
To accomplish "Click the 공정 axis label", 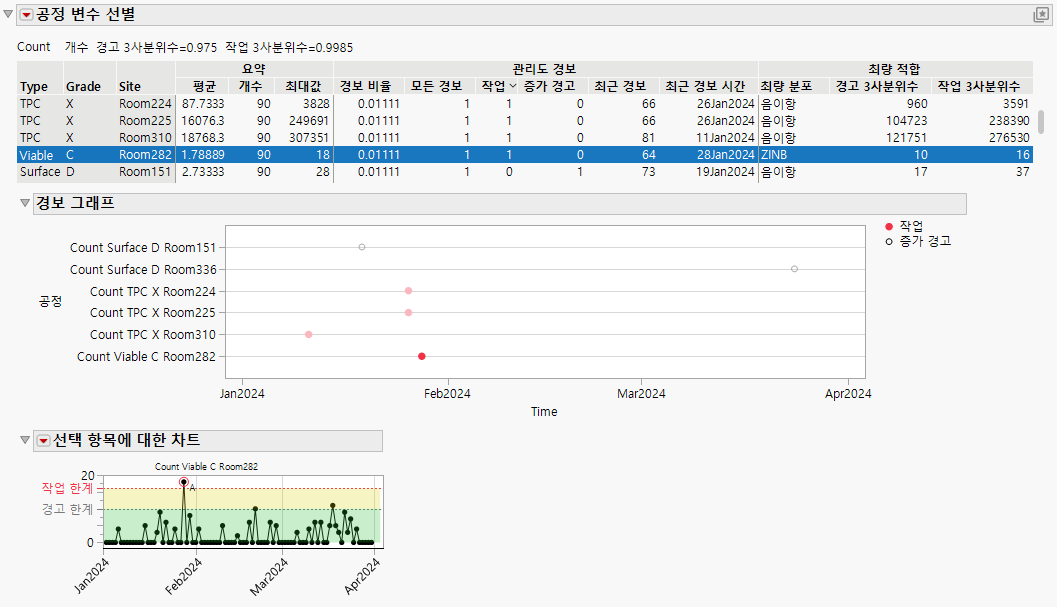I will point(51,301).
